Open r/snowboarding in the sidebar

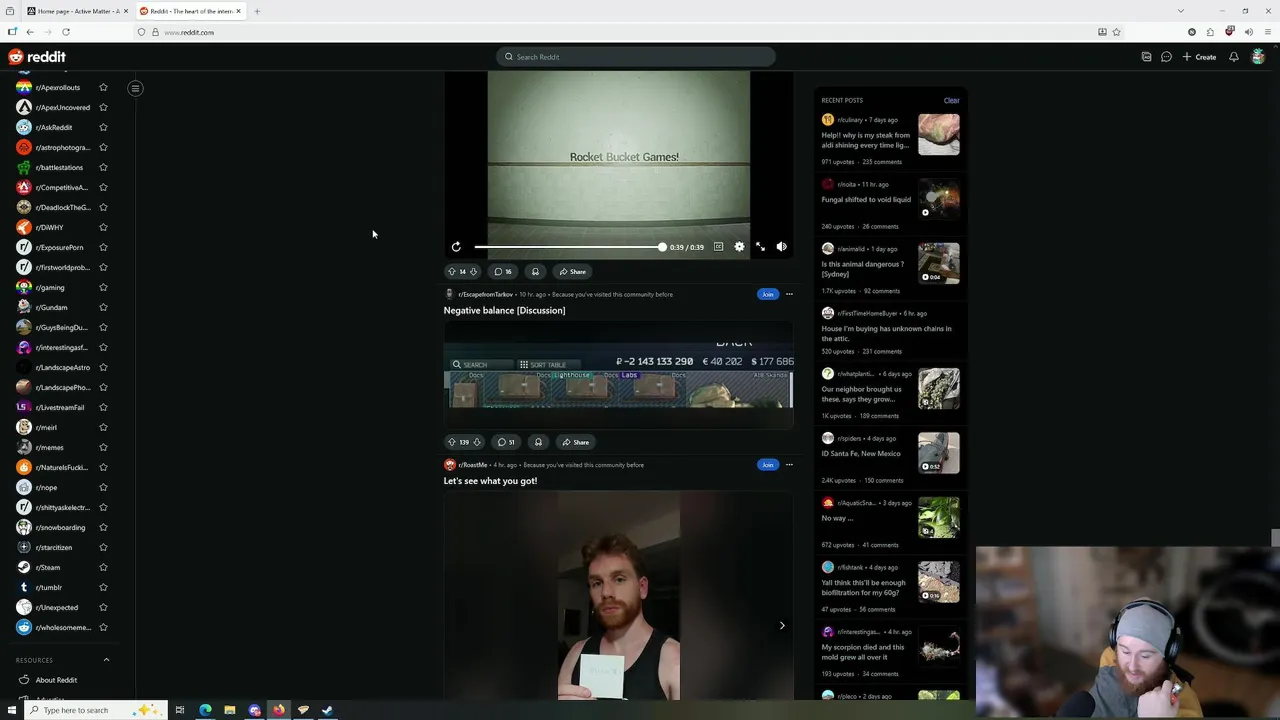pyautogui.click(x=60, y=528)
